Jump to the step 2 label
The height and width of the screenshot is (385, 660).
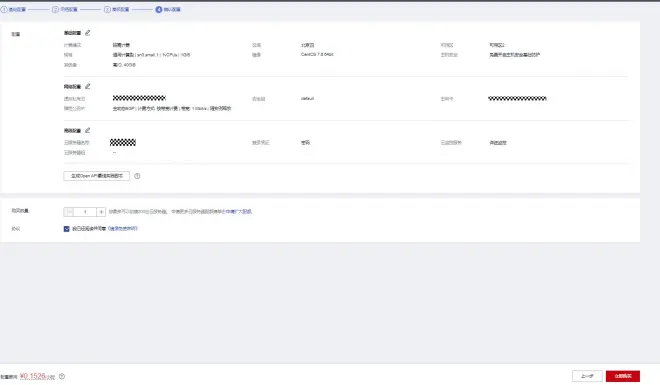point(69,9)
